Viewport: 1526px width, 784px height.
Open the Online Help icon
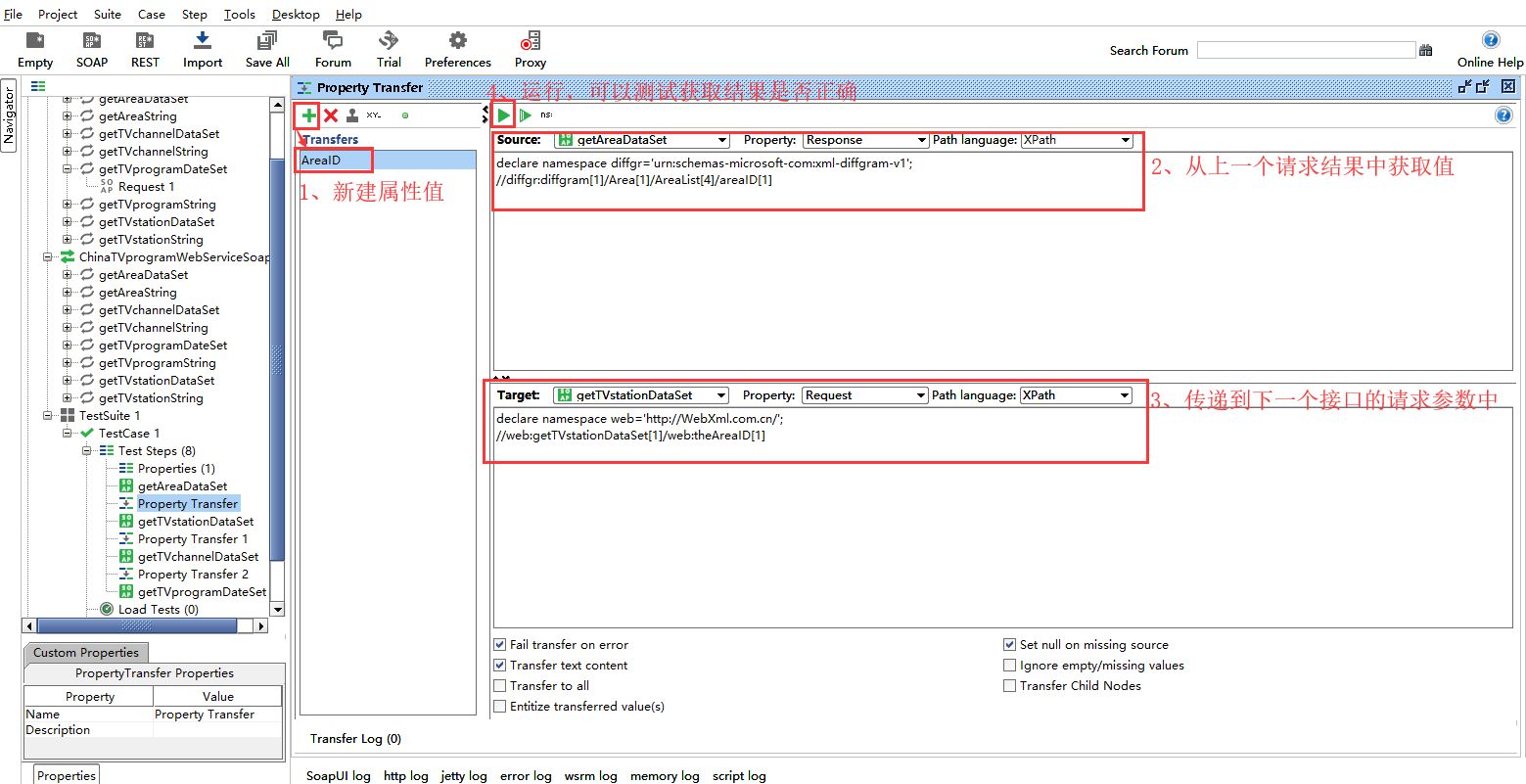tap(1490, 41)
